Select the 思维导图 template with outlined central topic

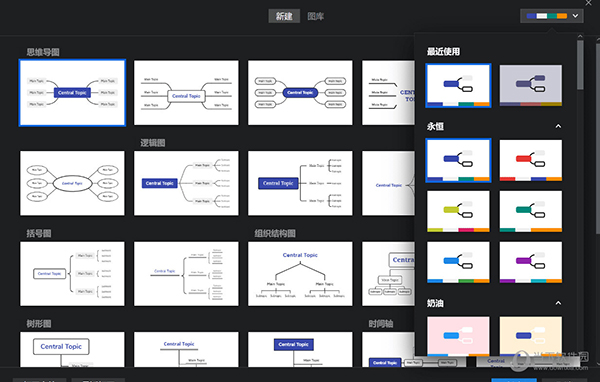pos(186,93)
